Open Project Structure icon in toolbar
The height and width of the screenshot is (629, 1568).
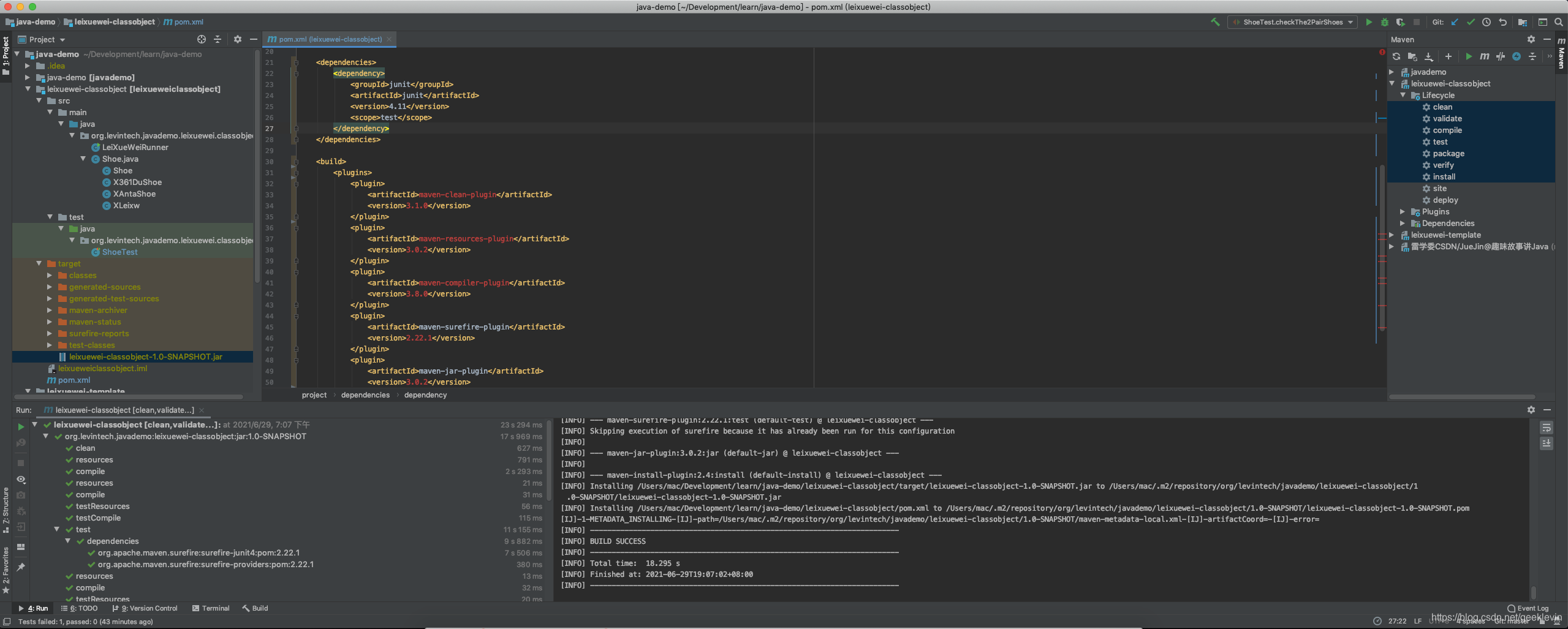click(x=1523, y=22)
